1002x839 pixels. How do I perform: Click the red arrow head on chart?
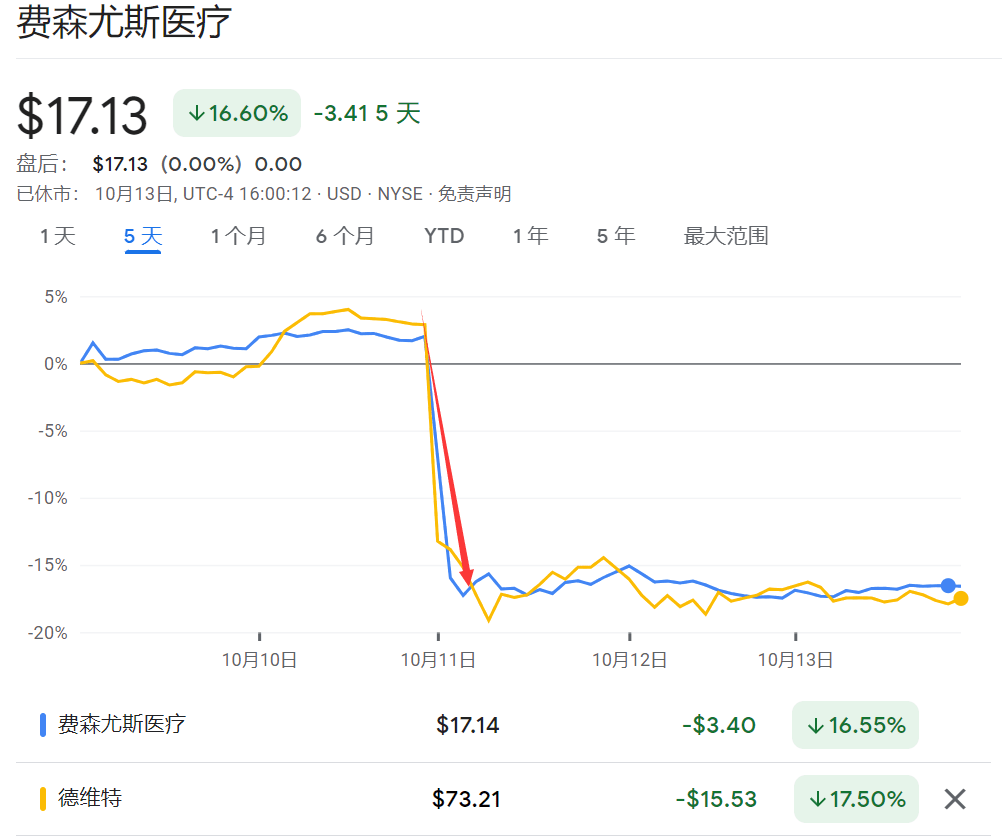point(467,579)
